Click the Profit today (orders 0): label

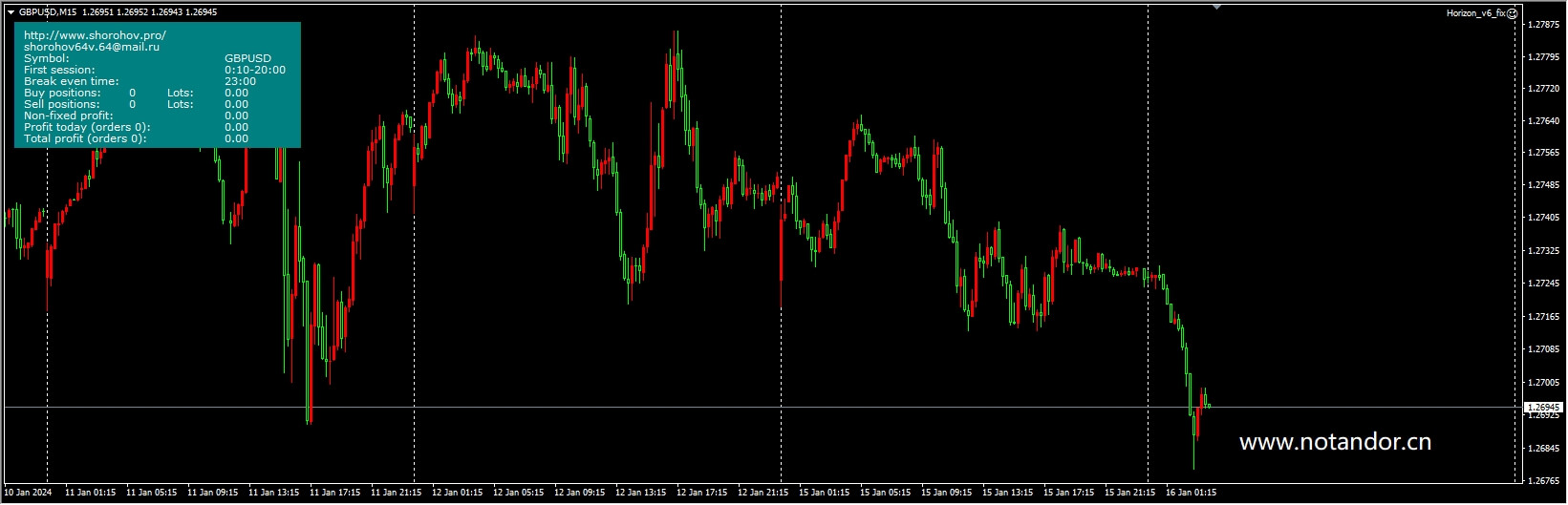(x=87, y=127)
